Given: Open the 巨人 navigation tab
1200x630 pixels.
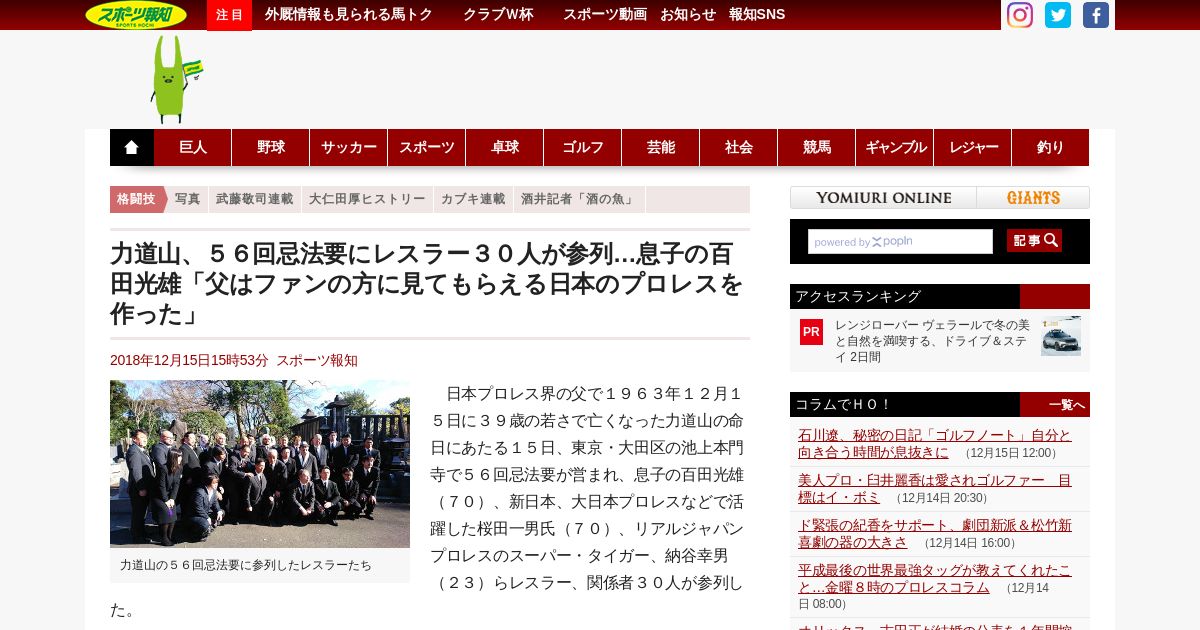Looking at the screenshot, I should click(193, 147).
